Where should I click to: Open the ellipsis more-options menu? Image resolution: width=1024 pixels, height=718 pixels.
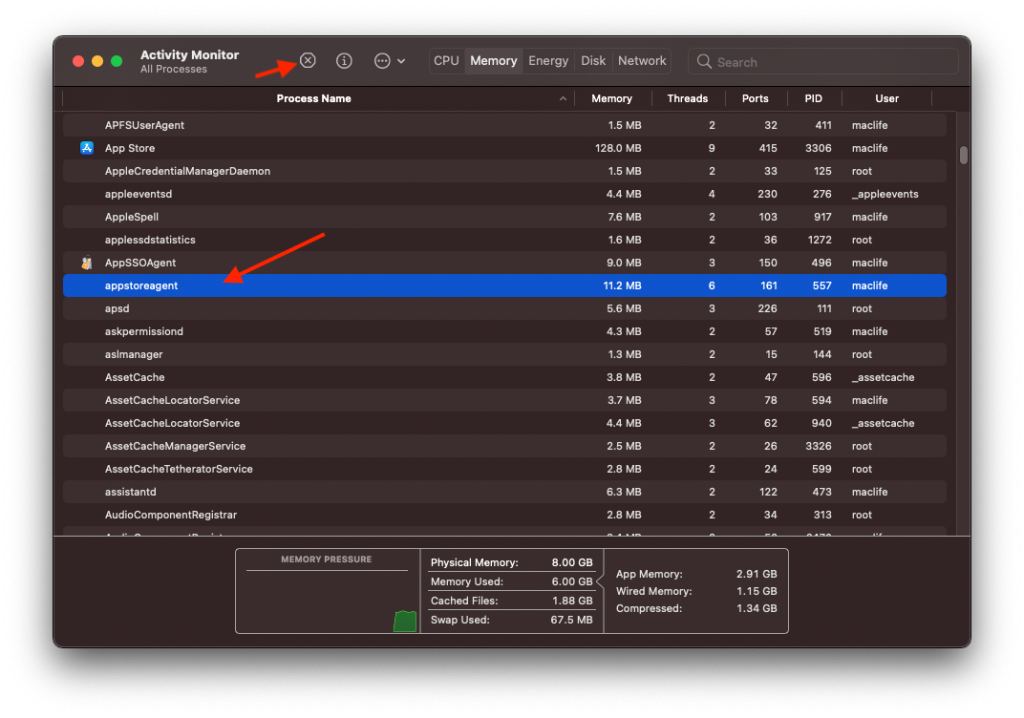[x=380, y=60]
